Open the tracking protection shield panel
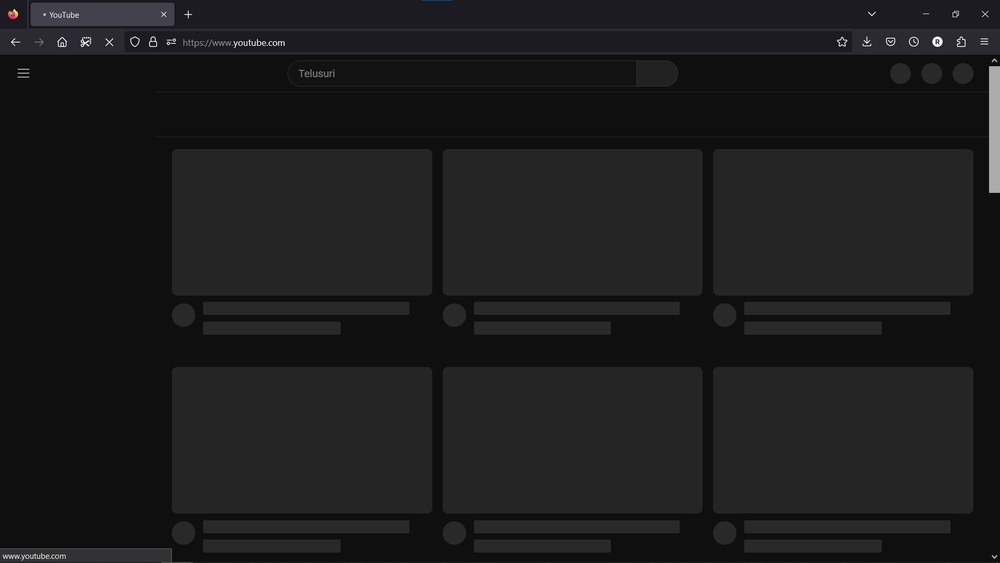Image resolution: width=1000 pixels, height=563 pixels. [135, 42]
